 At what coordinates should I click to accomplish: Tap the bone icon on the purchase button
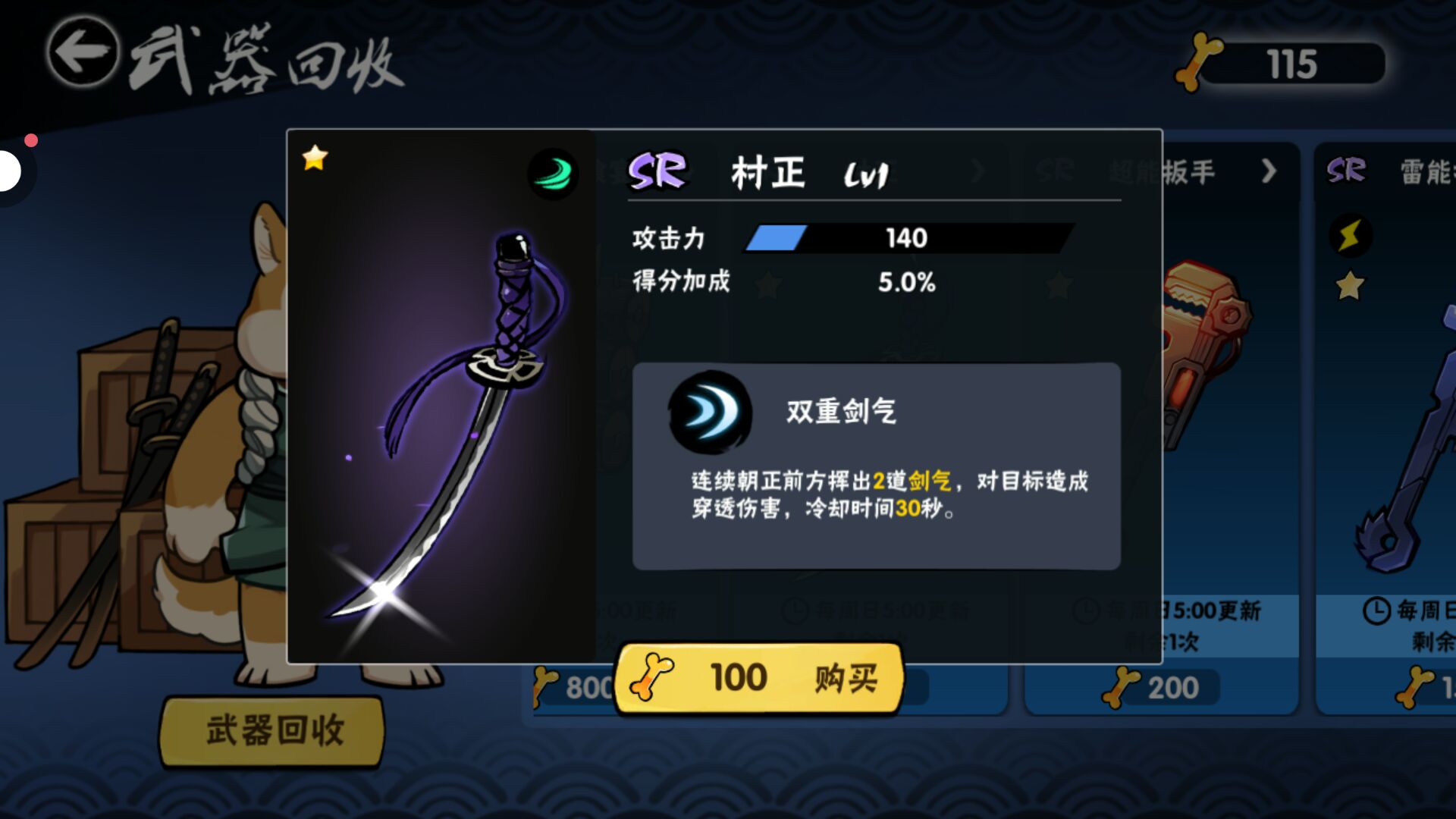pos(651,677)
